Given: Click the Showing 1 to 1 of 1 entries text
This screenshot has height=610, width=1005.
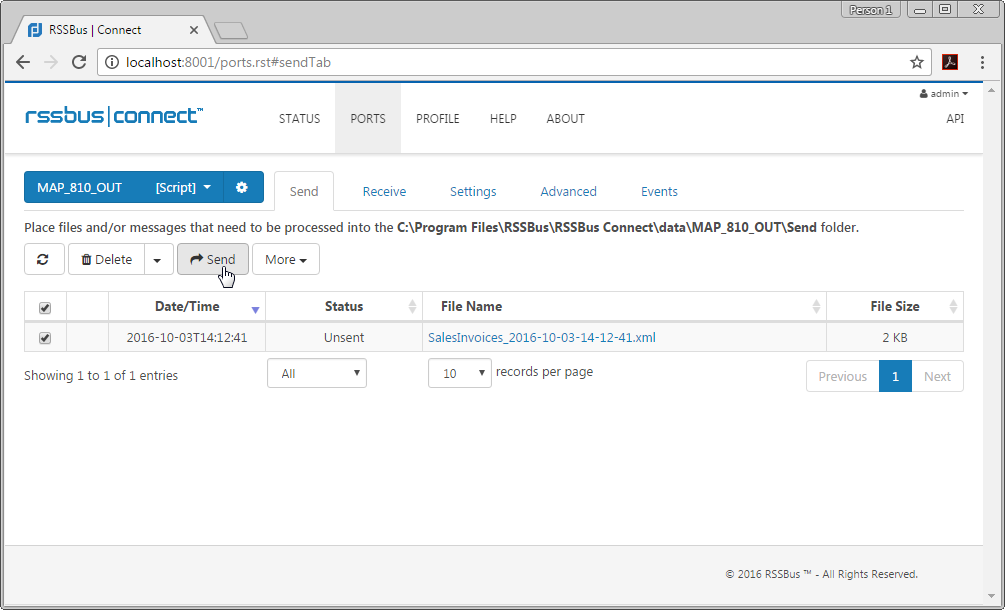Looking at the screenshot, I should click(x=101, y=375).
